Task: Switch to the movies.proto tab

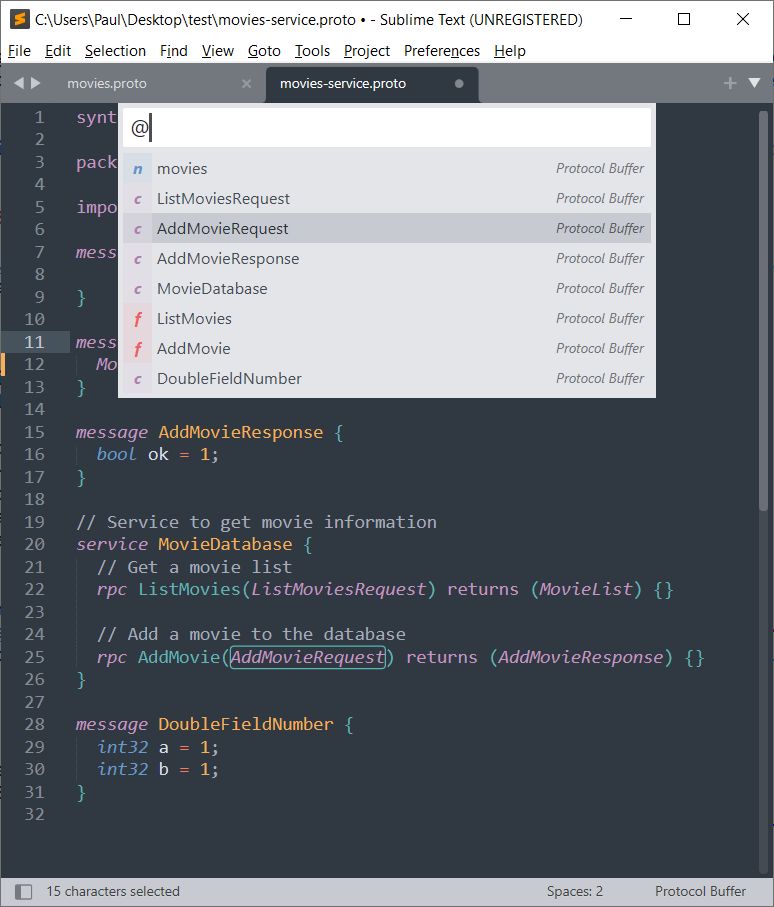Action: 106,83
